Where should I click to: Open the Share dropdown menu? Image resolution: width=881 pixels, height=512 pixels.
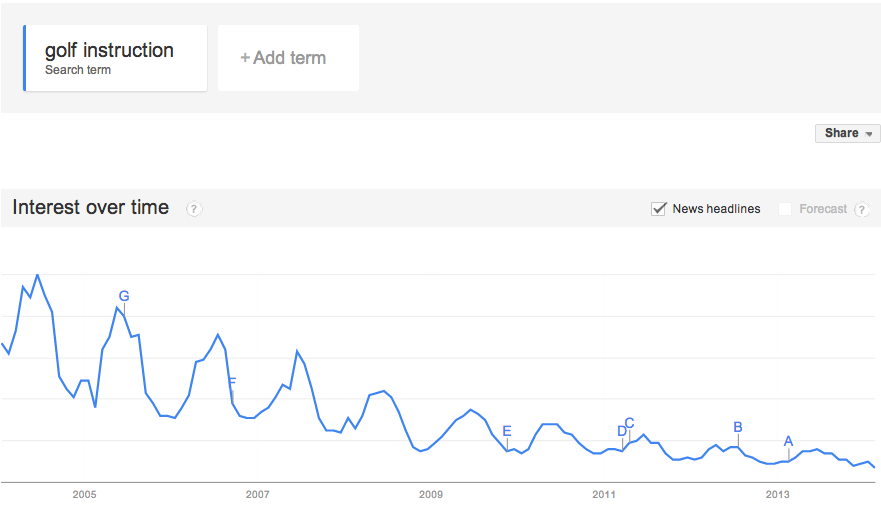click(848, 133)
